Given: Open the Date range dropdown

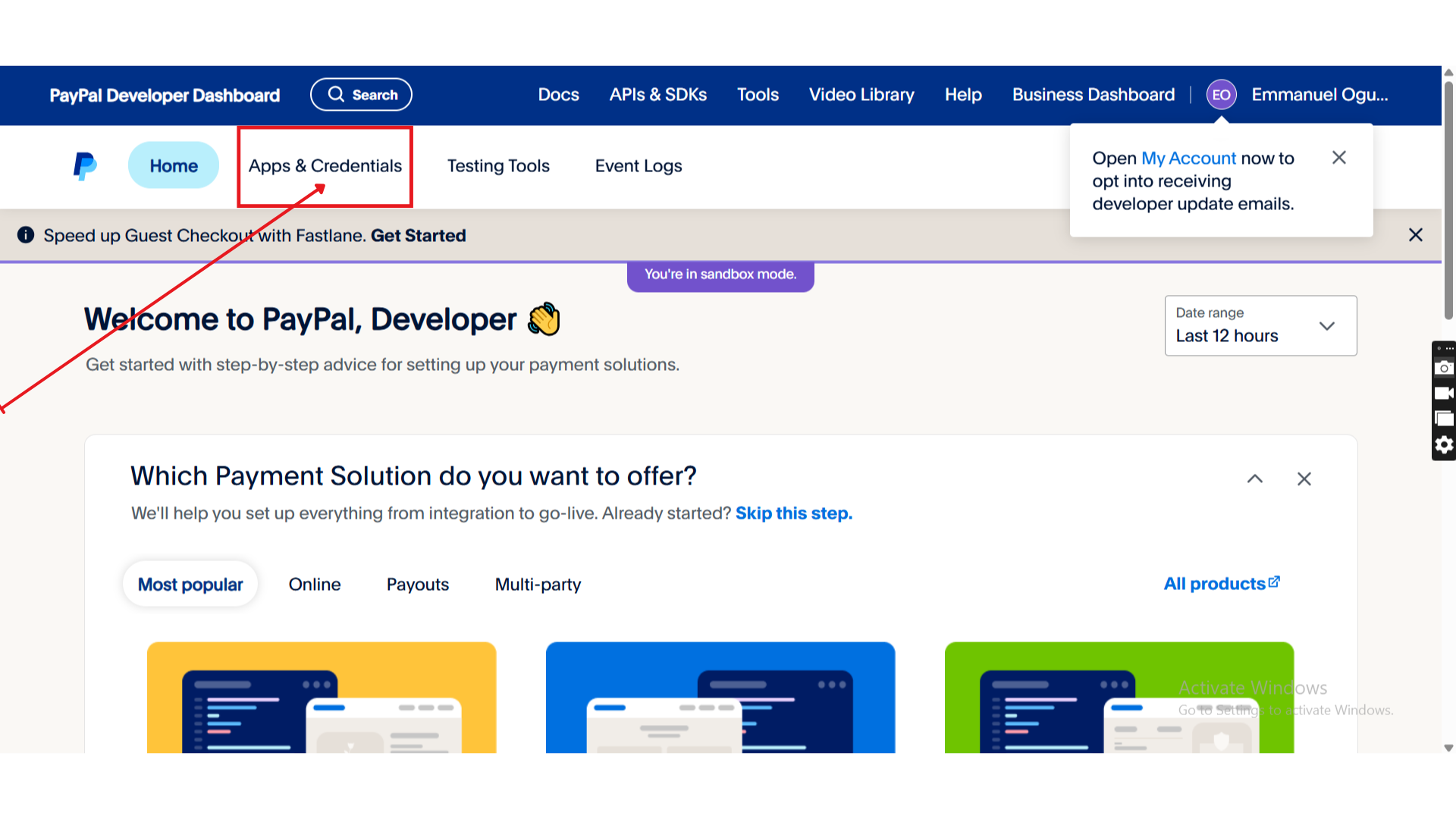Looking at the screenshot, I should (1260, 326).
